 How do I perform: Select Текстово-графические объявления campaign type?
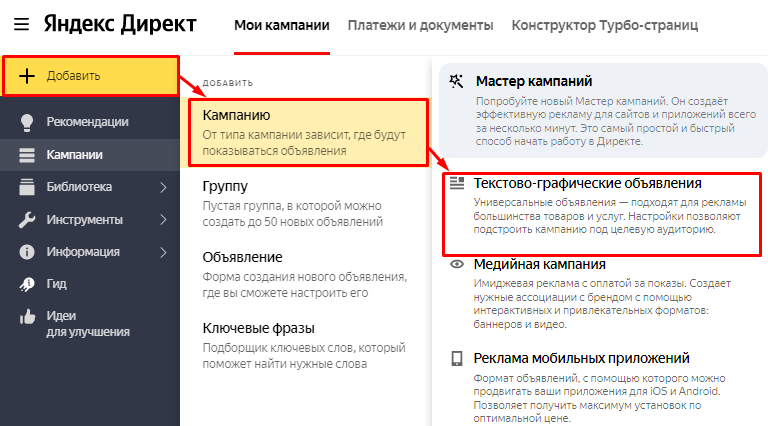click(x=588, y=184)
